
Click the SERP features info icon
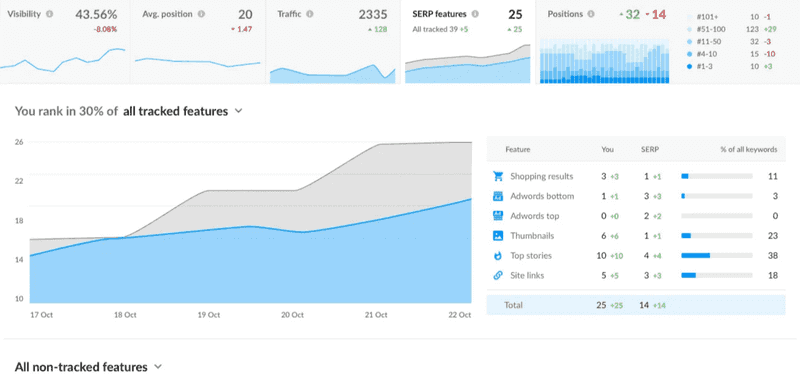click(x=475, y=14)
